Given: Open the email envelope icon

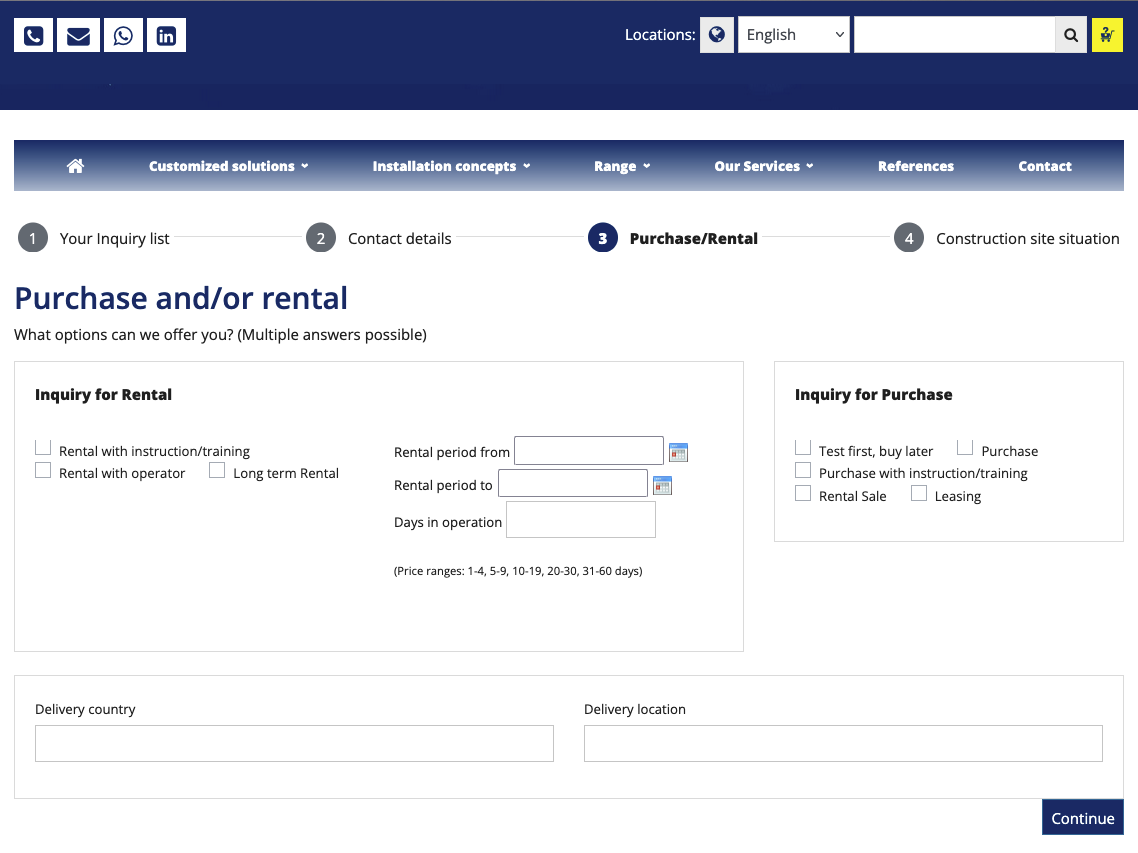Looking at the screenshot, I should (78, 36).
